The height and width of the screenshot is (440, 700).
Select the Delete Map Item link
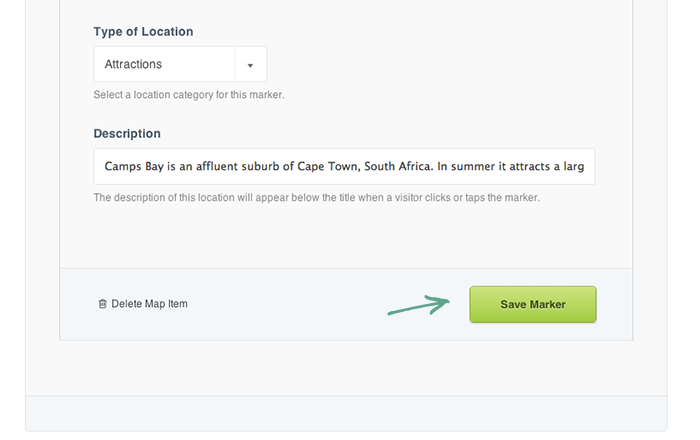coord(149,304)
